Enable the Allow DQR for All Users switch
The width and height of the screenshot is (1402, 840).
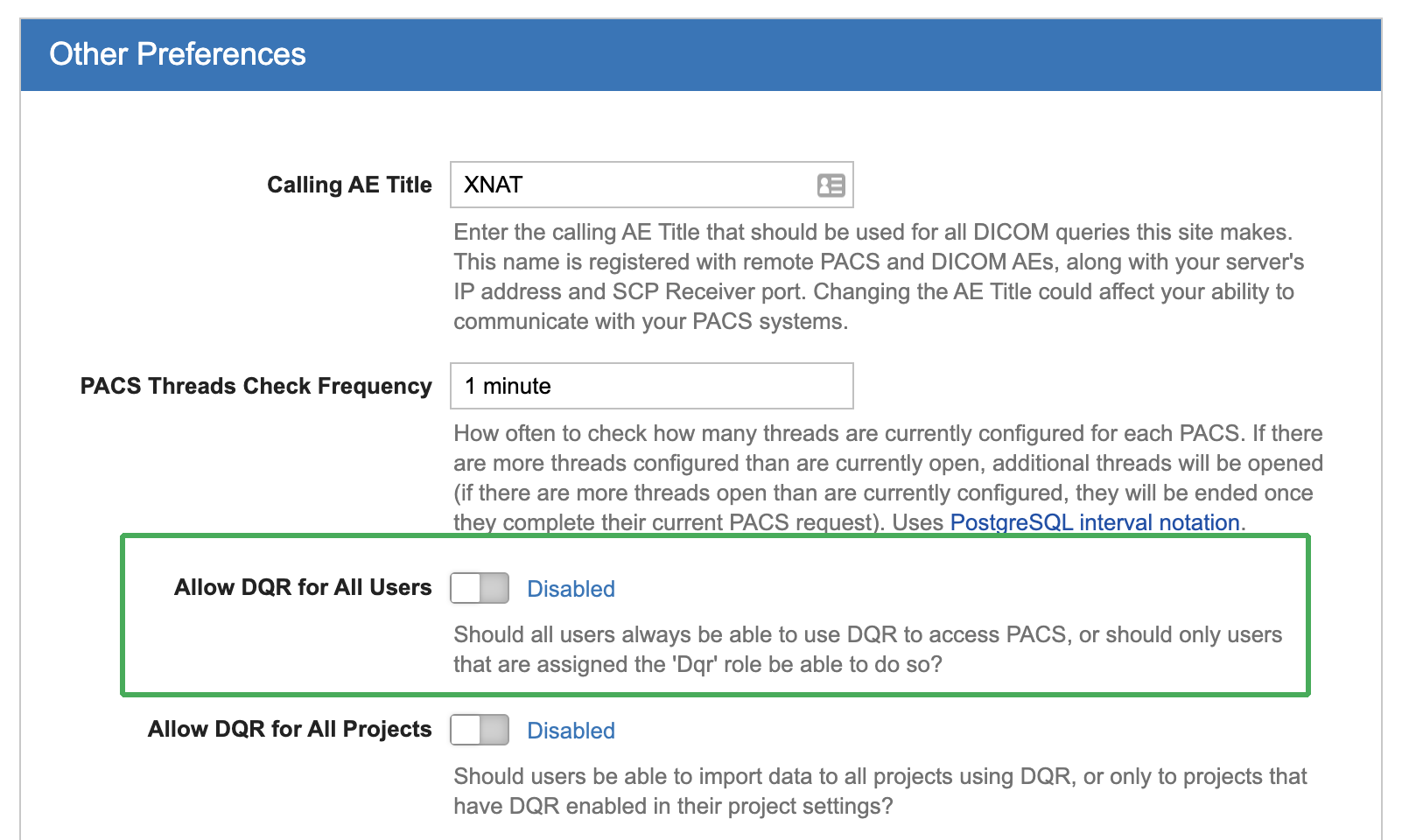[480, 588]
